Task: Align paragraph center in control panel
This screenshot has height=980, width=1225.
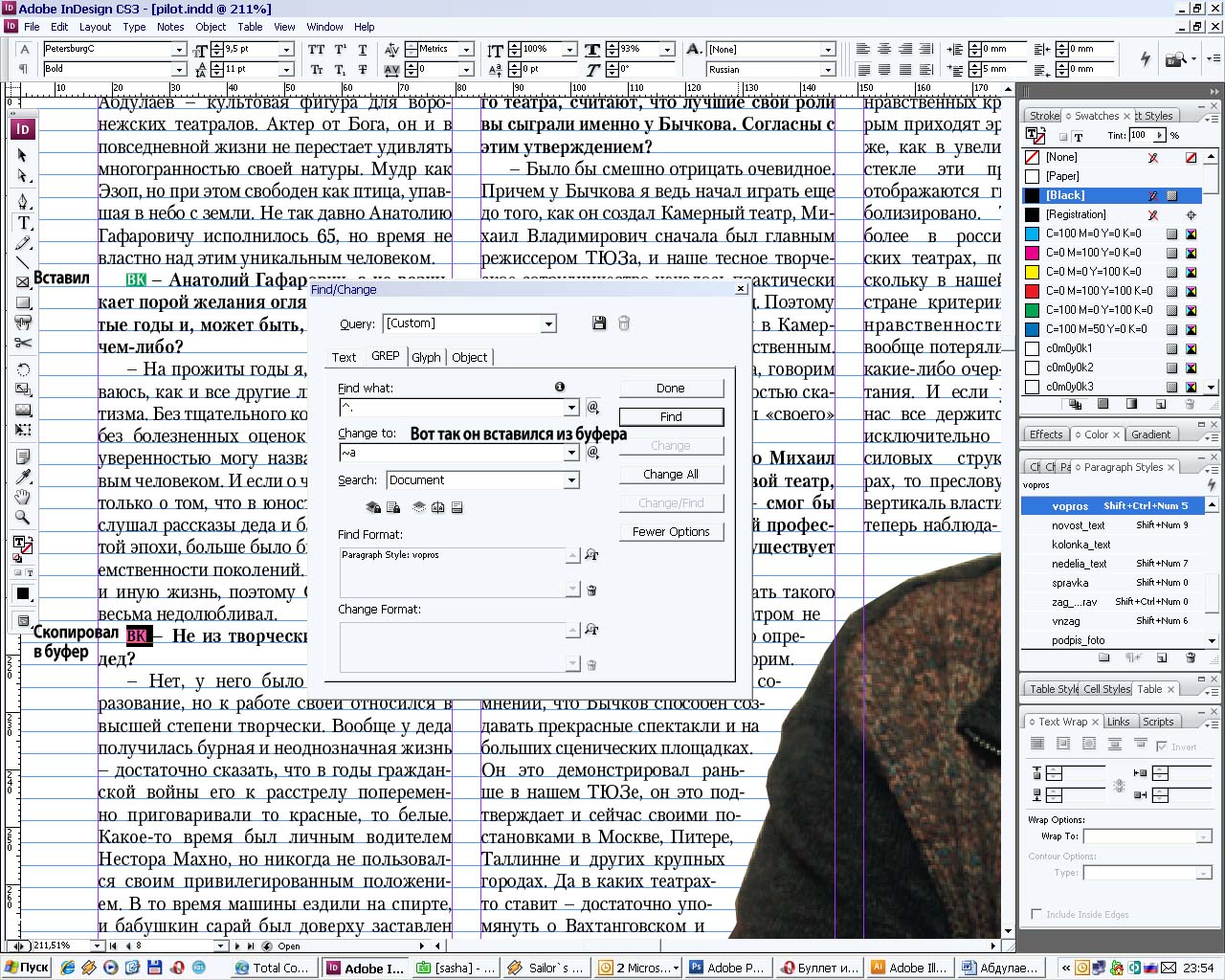Action: (x=884, y=49)
